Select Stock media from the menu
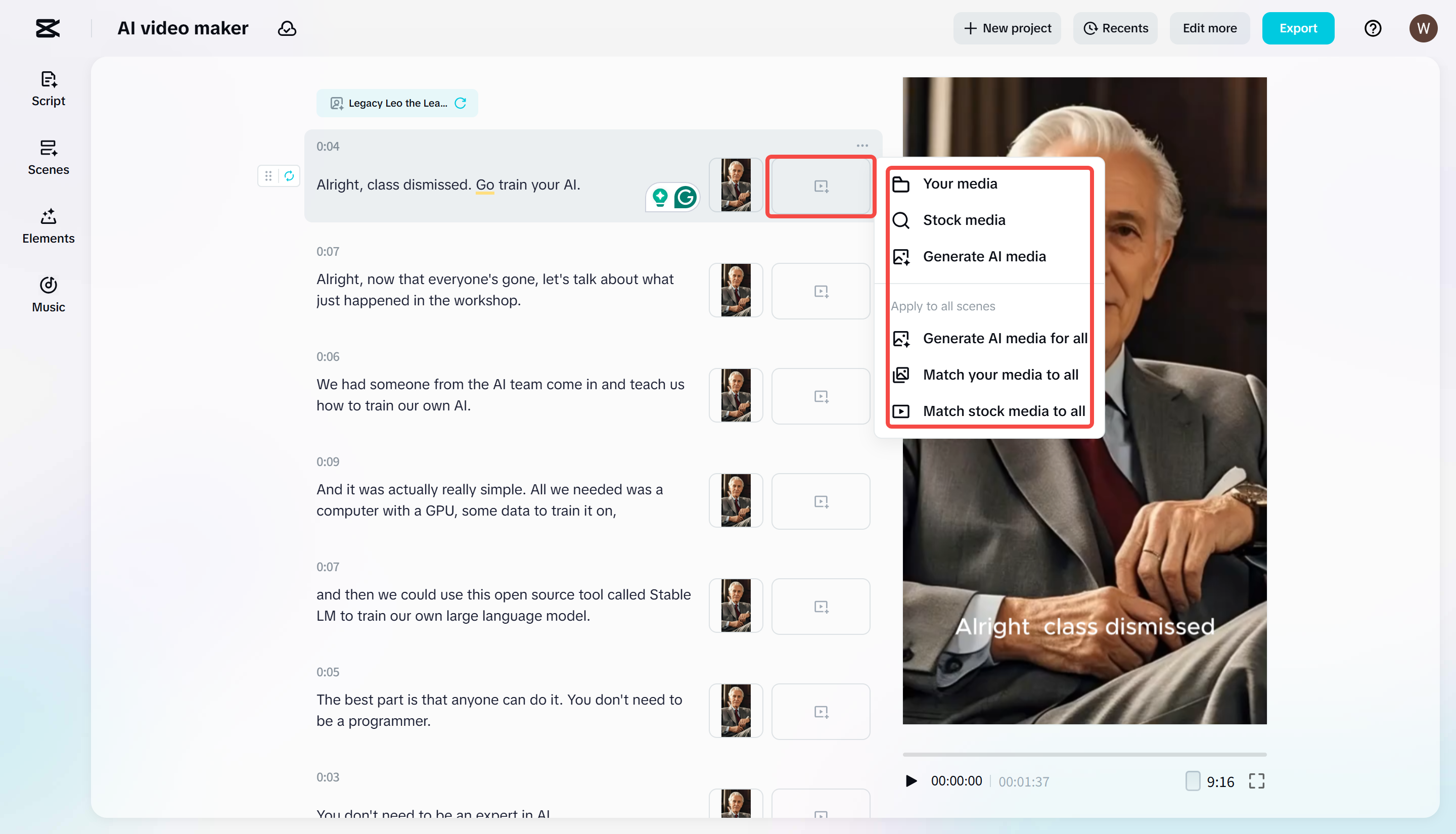The height and width of the screenshot is (834, 1456). (x=964, y=220)
